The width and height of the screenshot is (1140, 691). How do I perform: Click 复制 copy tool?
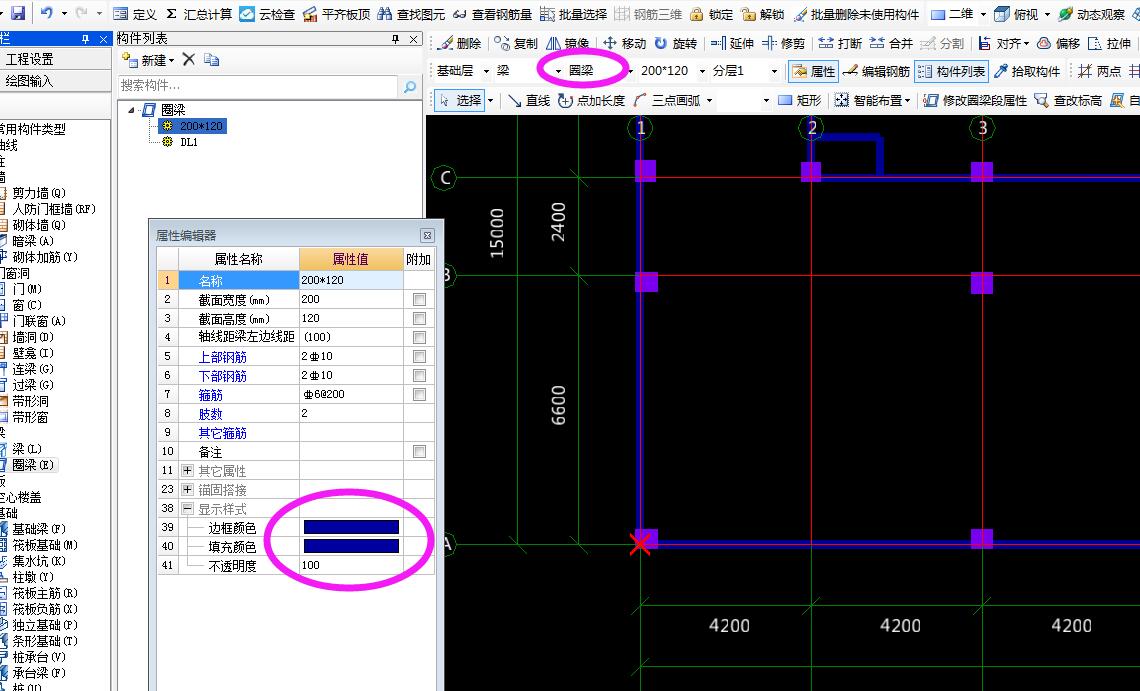(516, 43)
